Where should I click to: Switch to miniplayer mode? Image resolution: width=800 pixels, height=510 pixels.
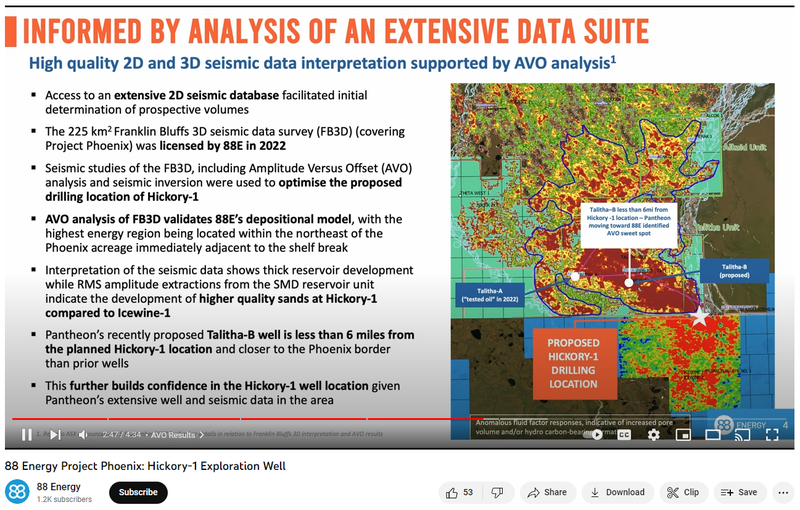pos(683,435)
